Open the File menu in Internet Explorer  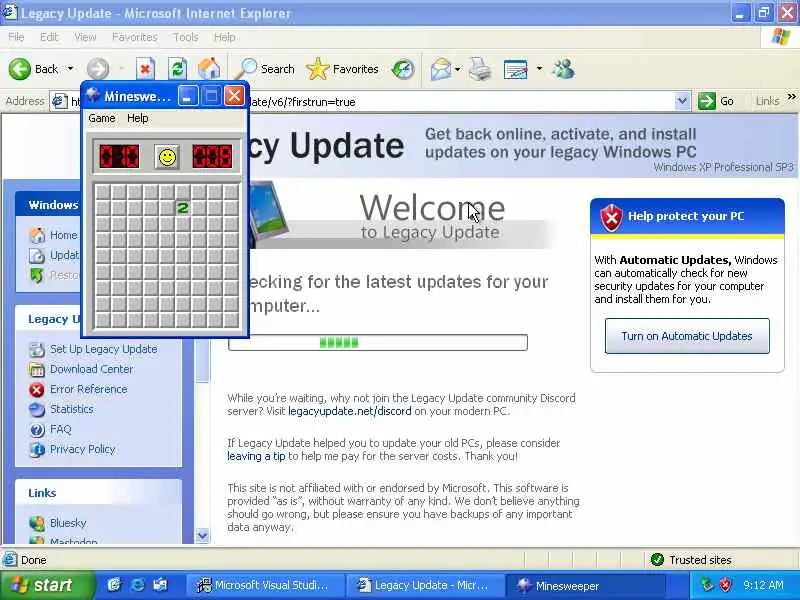16,37
